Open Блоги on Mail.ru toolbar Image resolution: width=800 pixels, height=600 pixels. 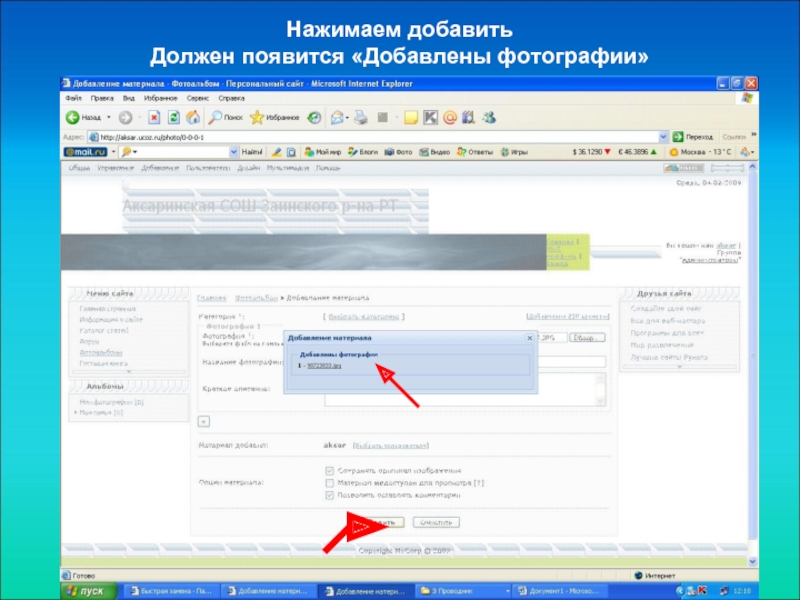point(363,152)
